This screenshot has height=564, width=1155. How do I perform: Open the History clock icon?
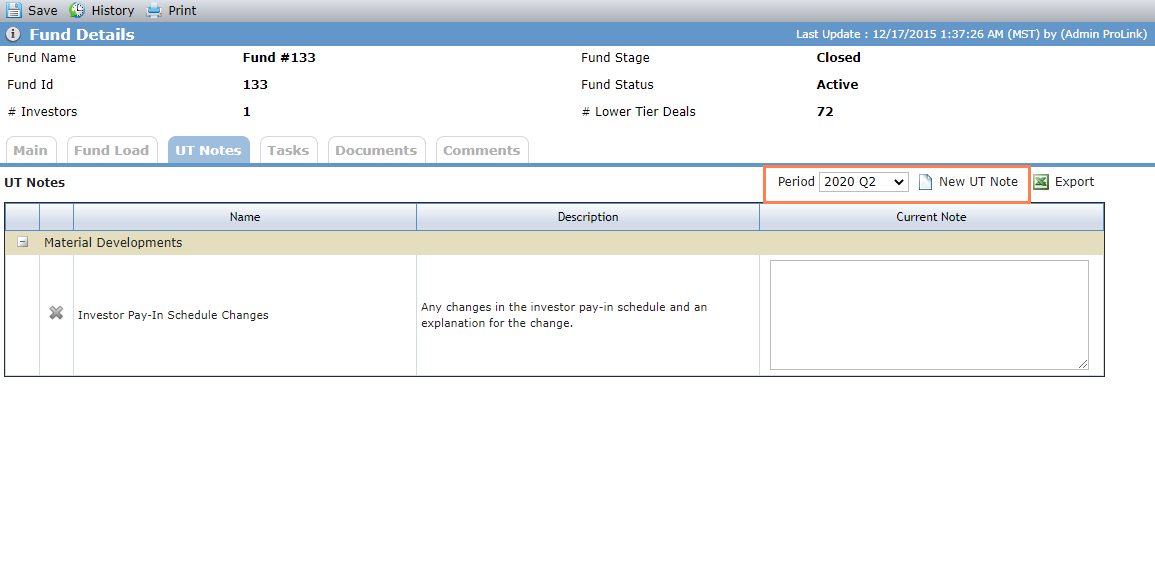pos(77,10)
